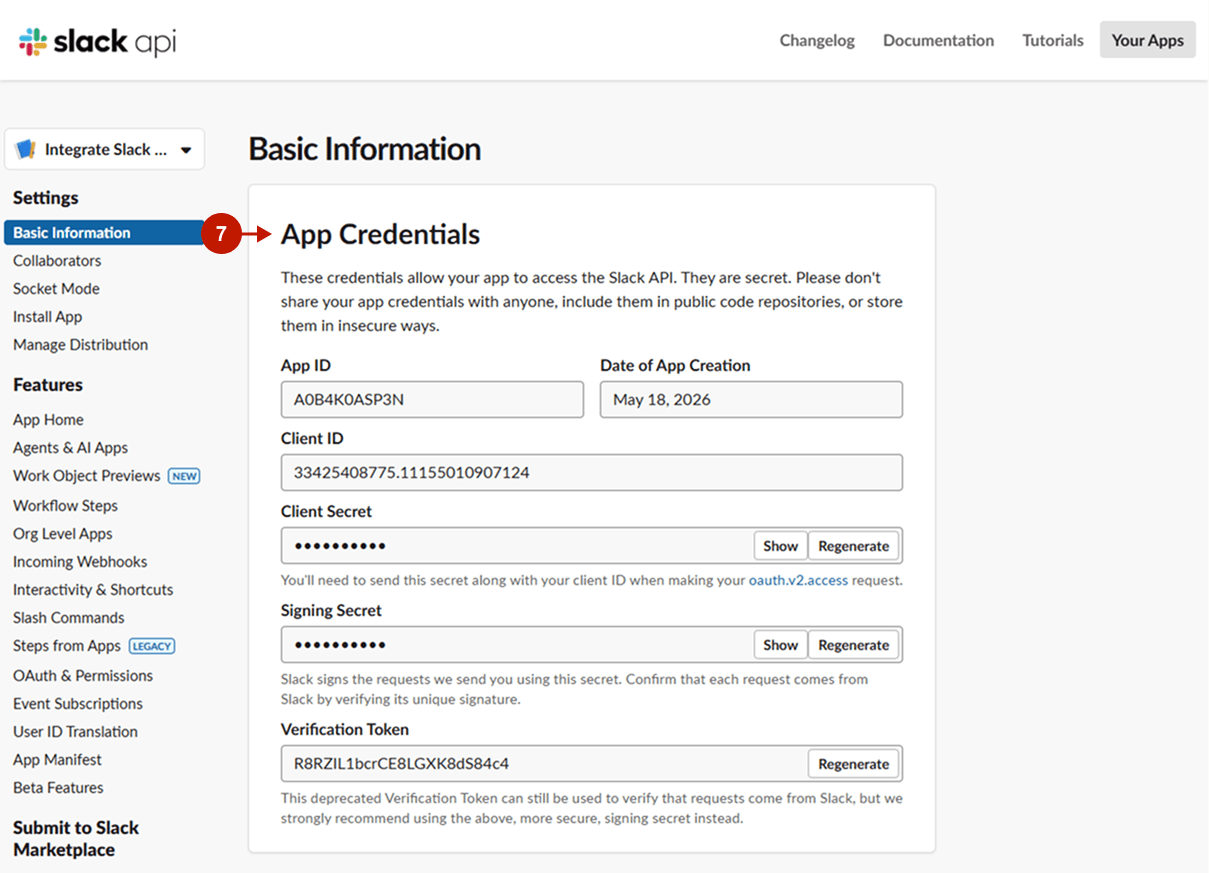The image size is (1209, 873).
Task: Open Manage Distribution
Action: [x=80, y=345]
